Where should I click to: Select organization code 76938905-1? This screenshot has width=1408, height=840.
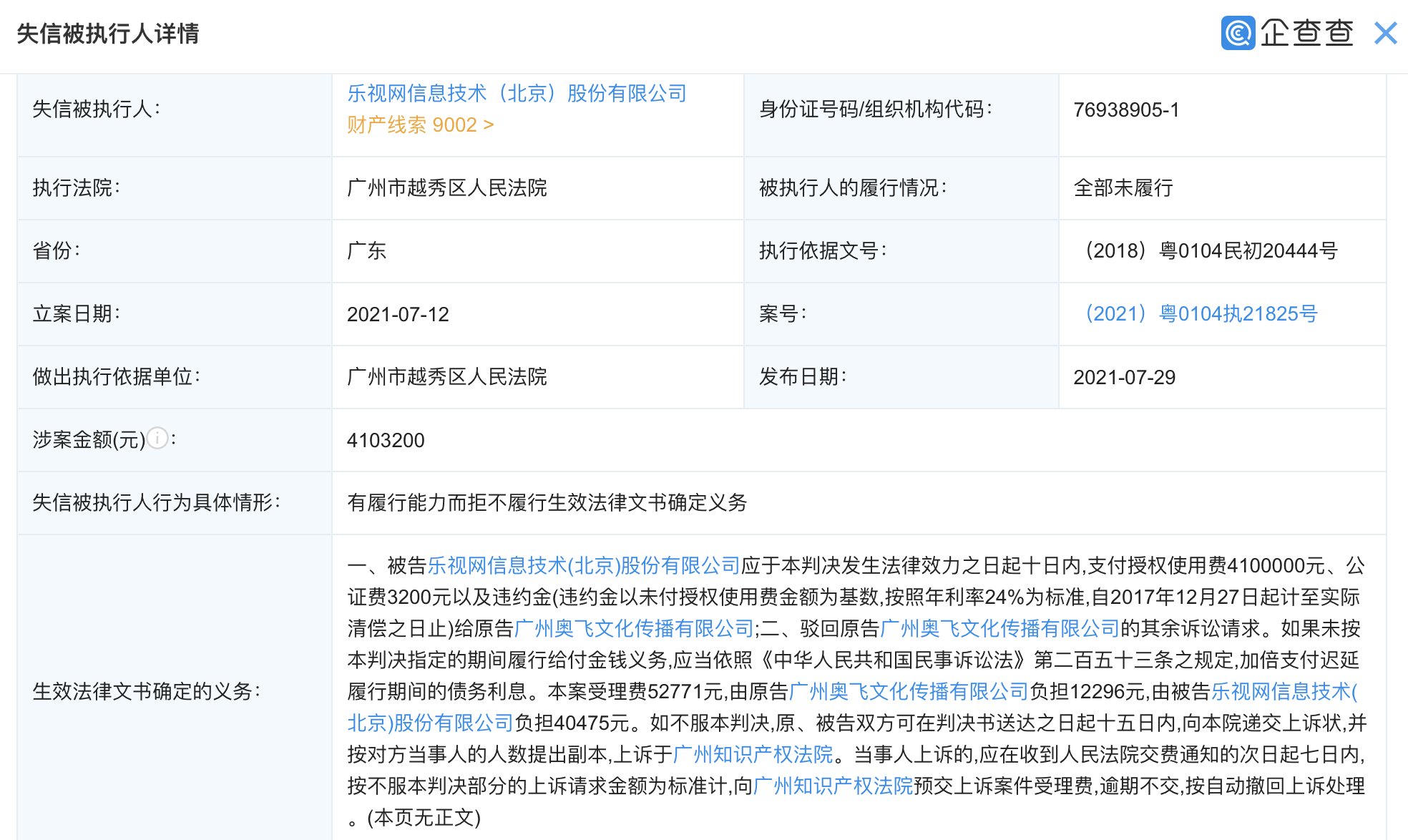tap(1126, 109)
